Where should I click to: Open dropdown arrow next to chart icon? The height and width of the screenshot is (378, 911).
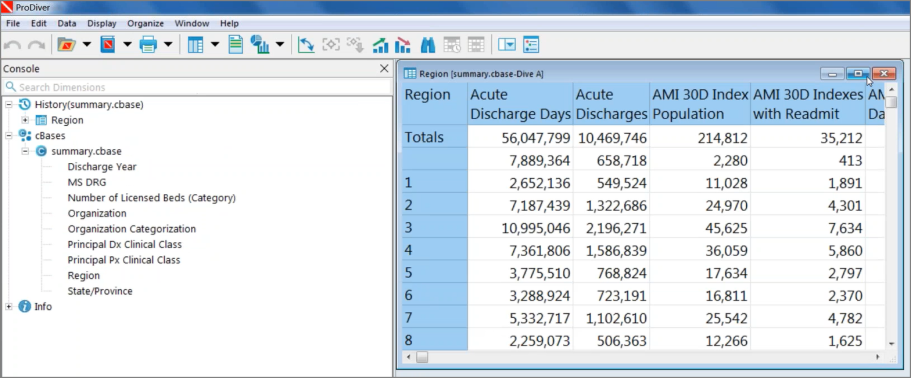pyautogui.click(x=279, y=45)
